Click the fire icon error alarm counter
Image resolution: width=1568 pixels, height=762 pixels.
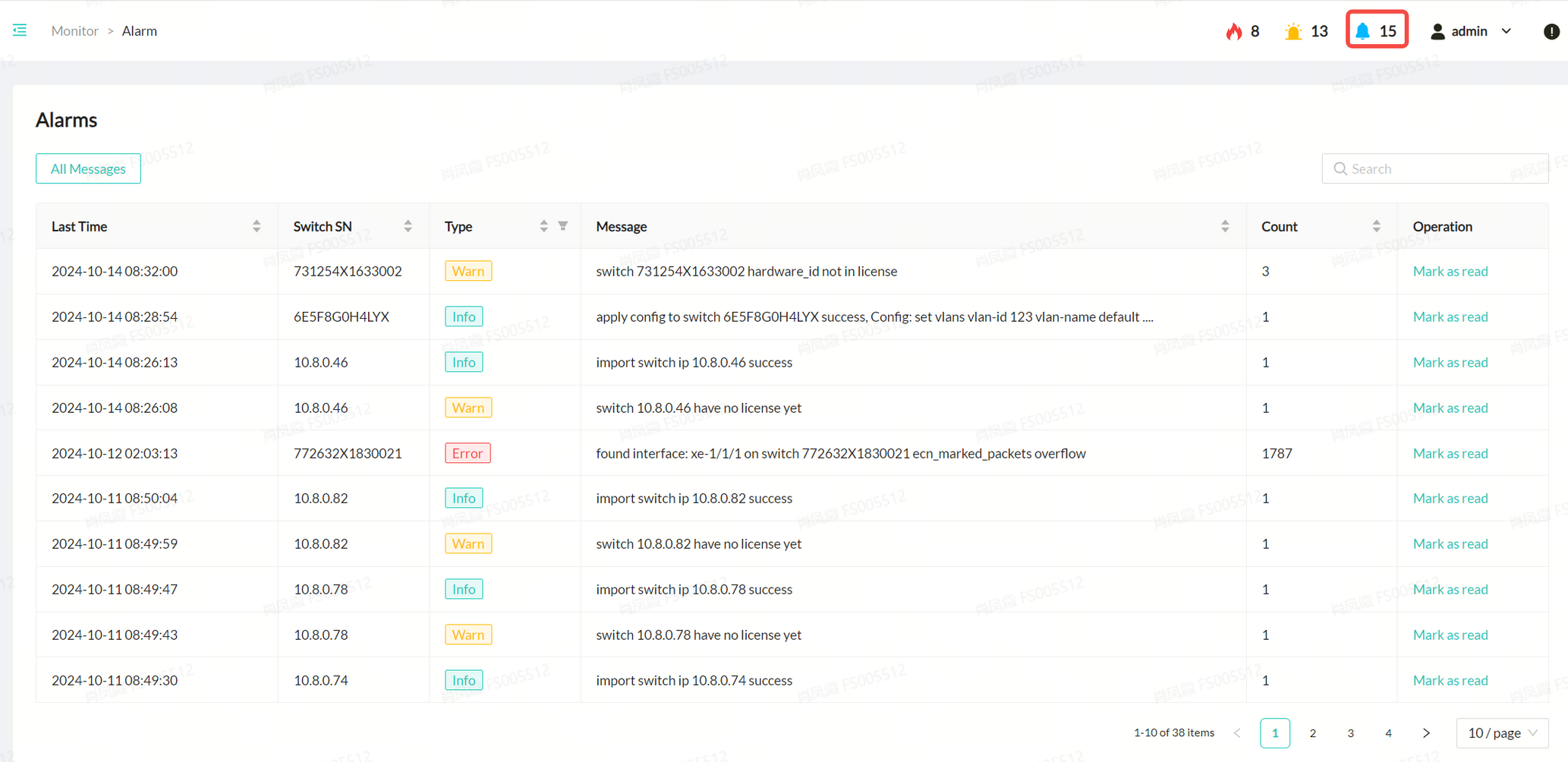1242,31
